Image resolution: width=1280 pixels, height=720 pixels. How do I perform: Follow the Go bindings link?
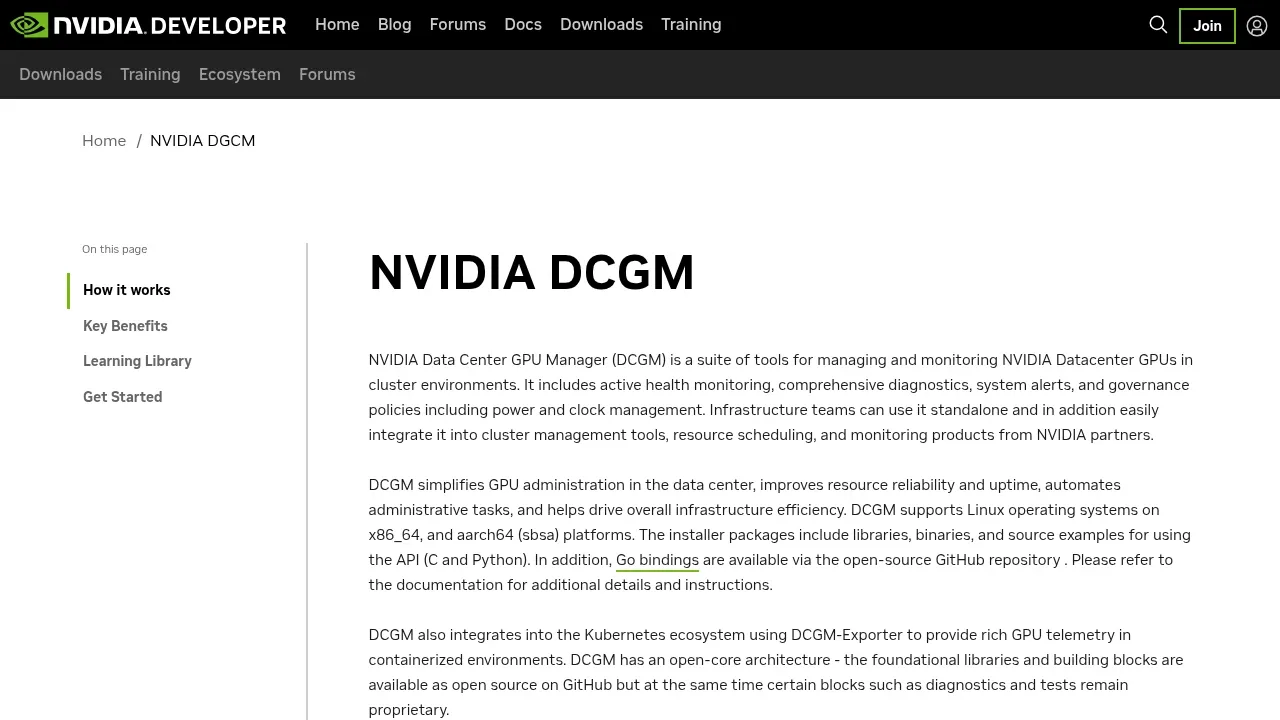tap(657, 560)
